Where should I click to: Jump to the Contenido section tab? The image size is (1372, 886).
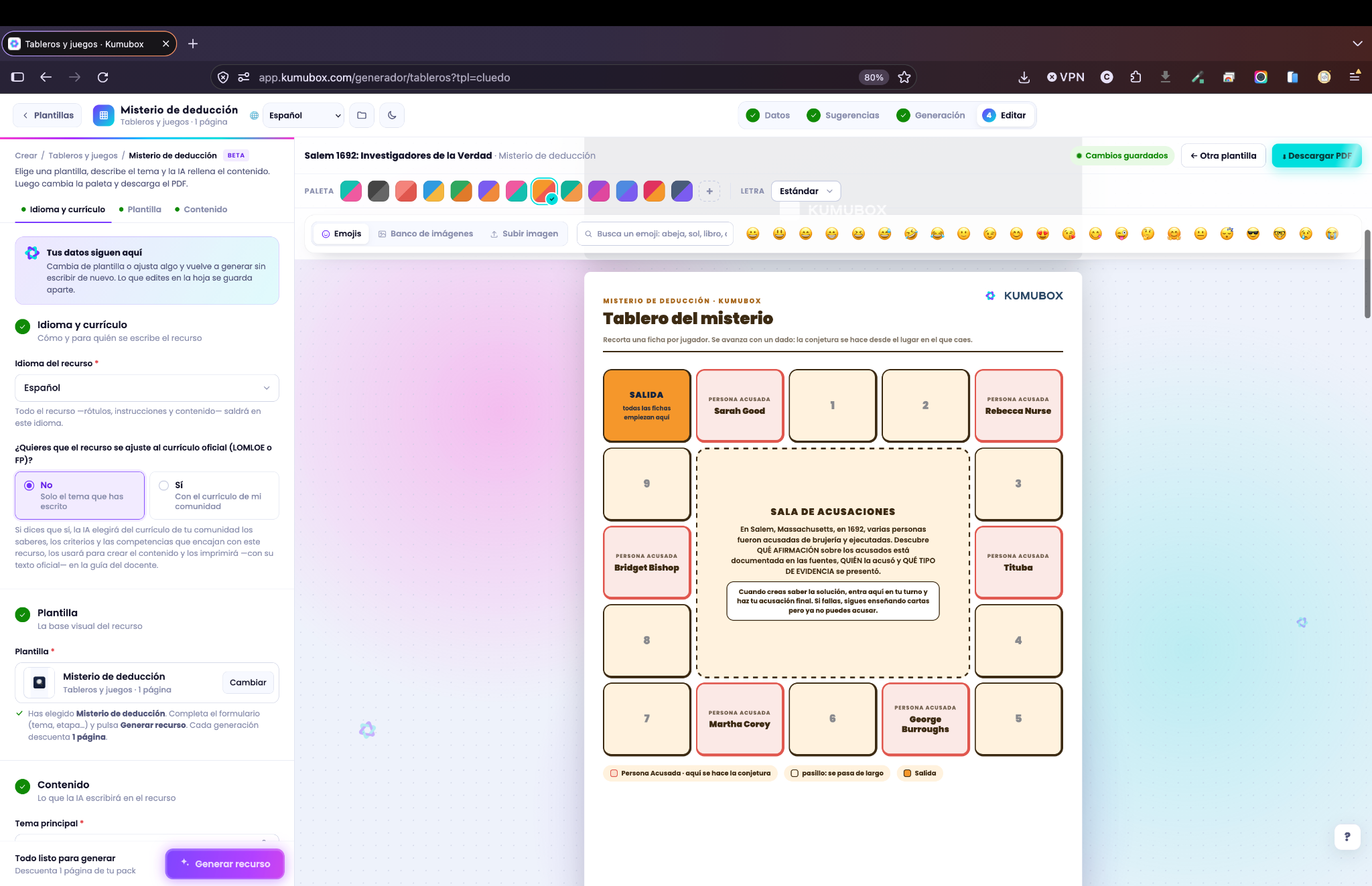click(201, 210)
